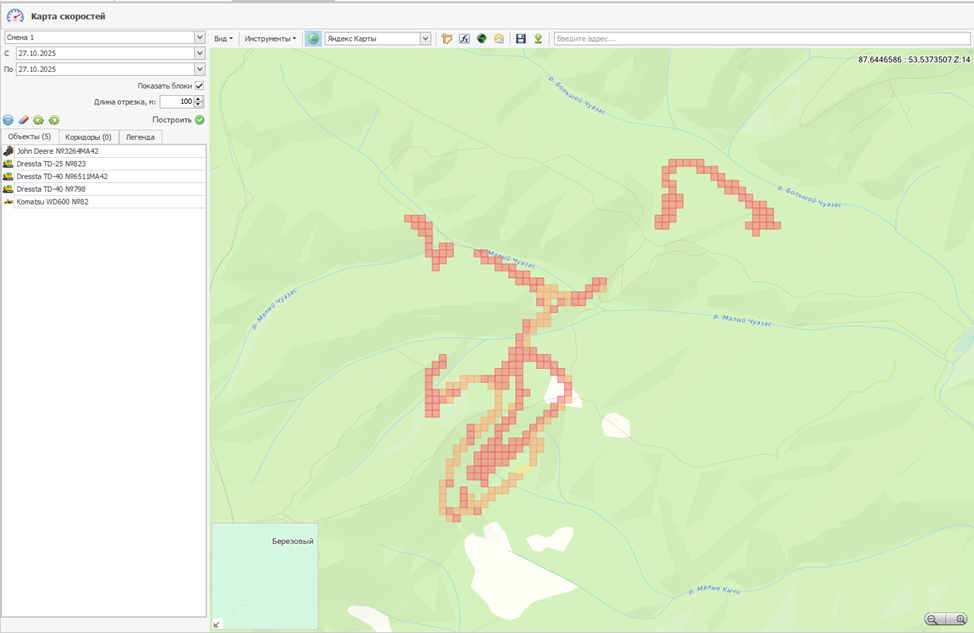Image resolution: width=974 pixels, height=633 pixels.
Task: Click the zoom in magnifier on map
Action: [x=960, y=619]
